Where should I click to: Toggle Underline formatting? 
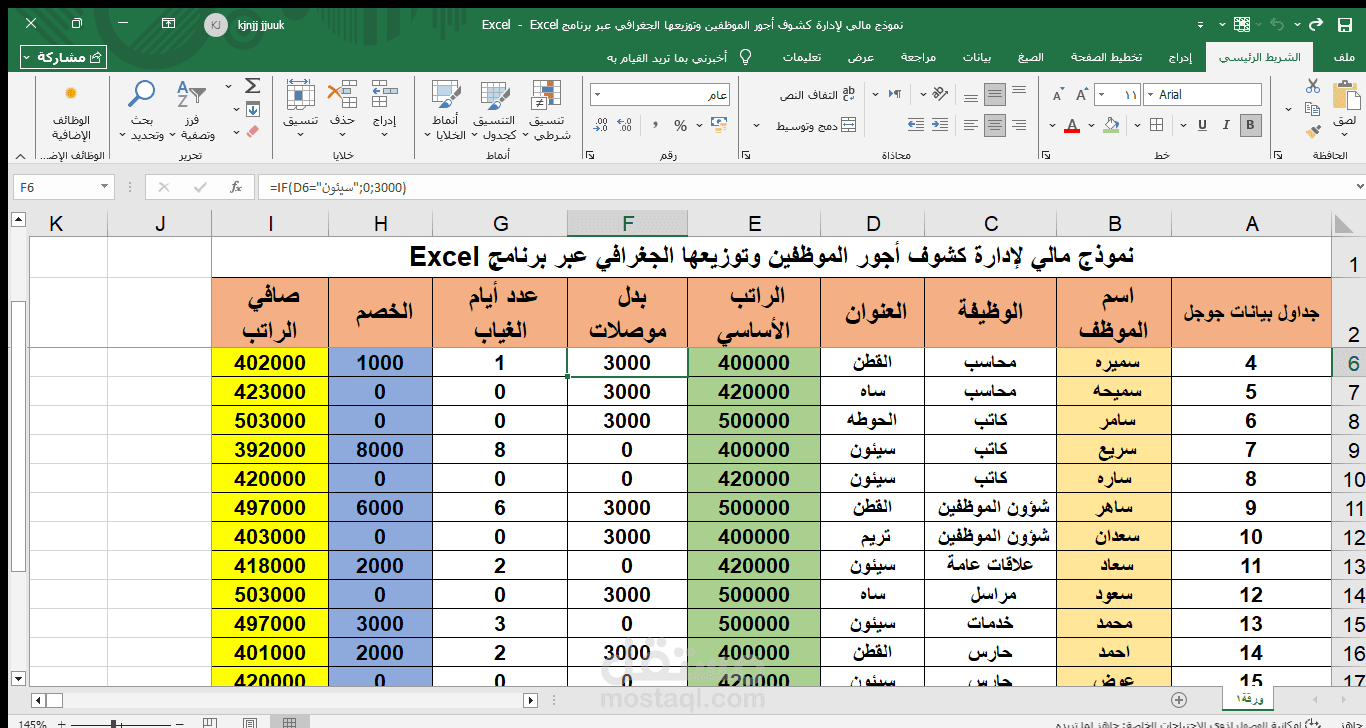(1202, 125)
